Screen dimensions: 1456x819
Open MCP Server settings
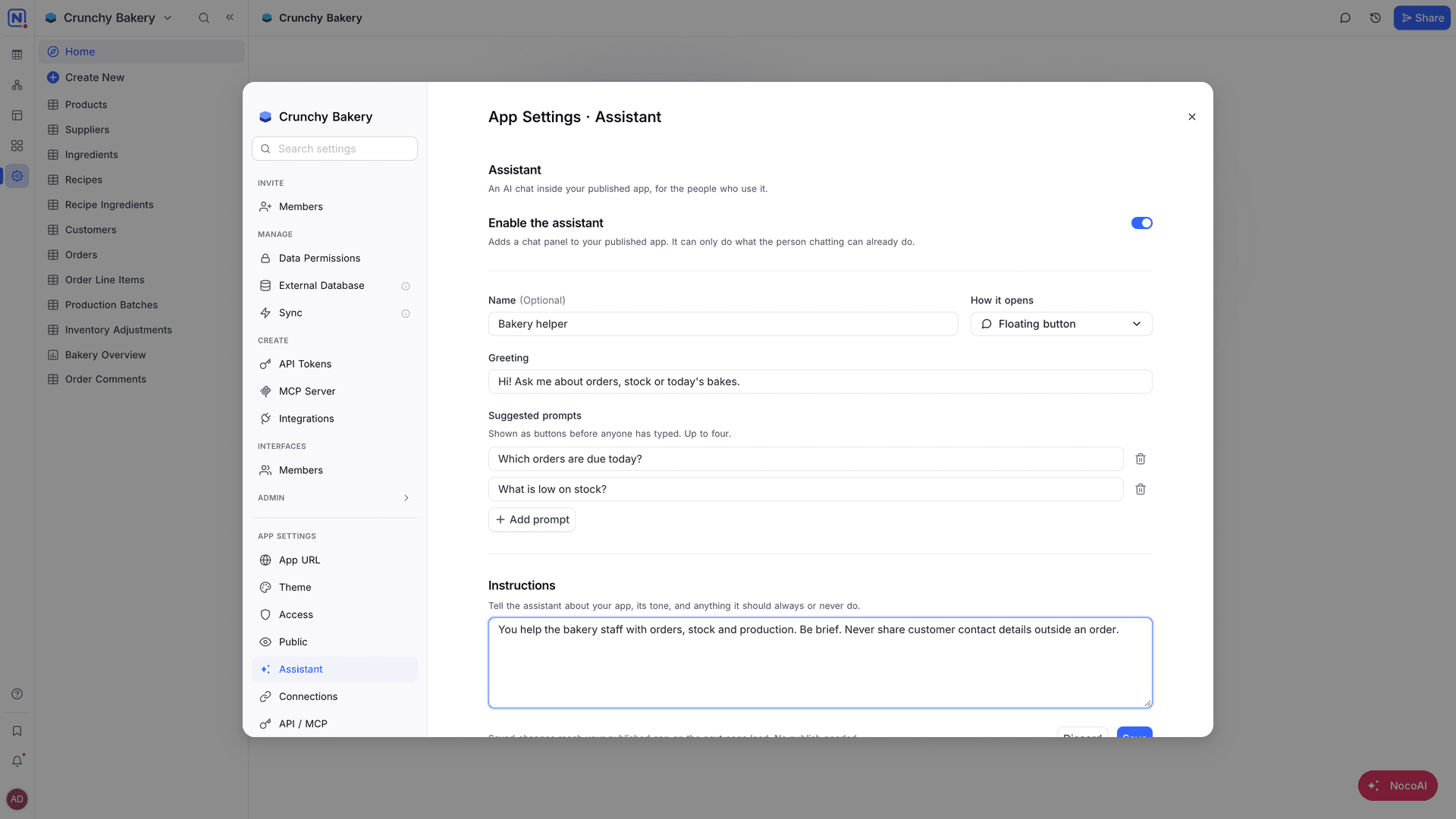pos(334,391)
